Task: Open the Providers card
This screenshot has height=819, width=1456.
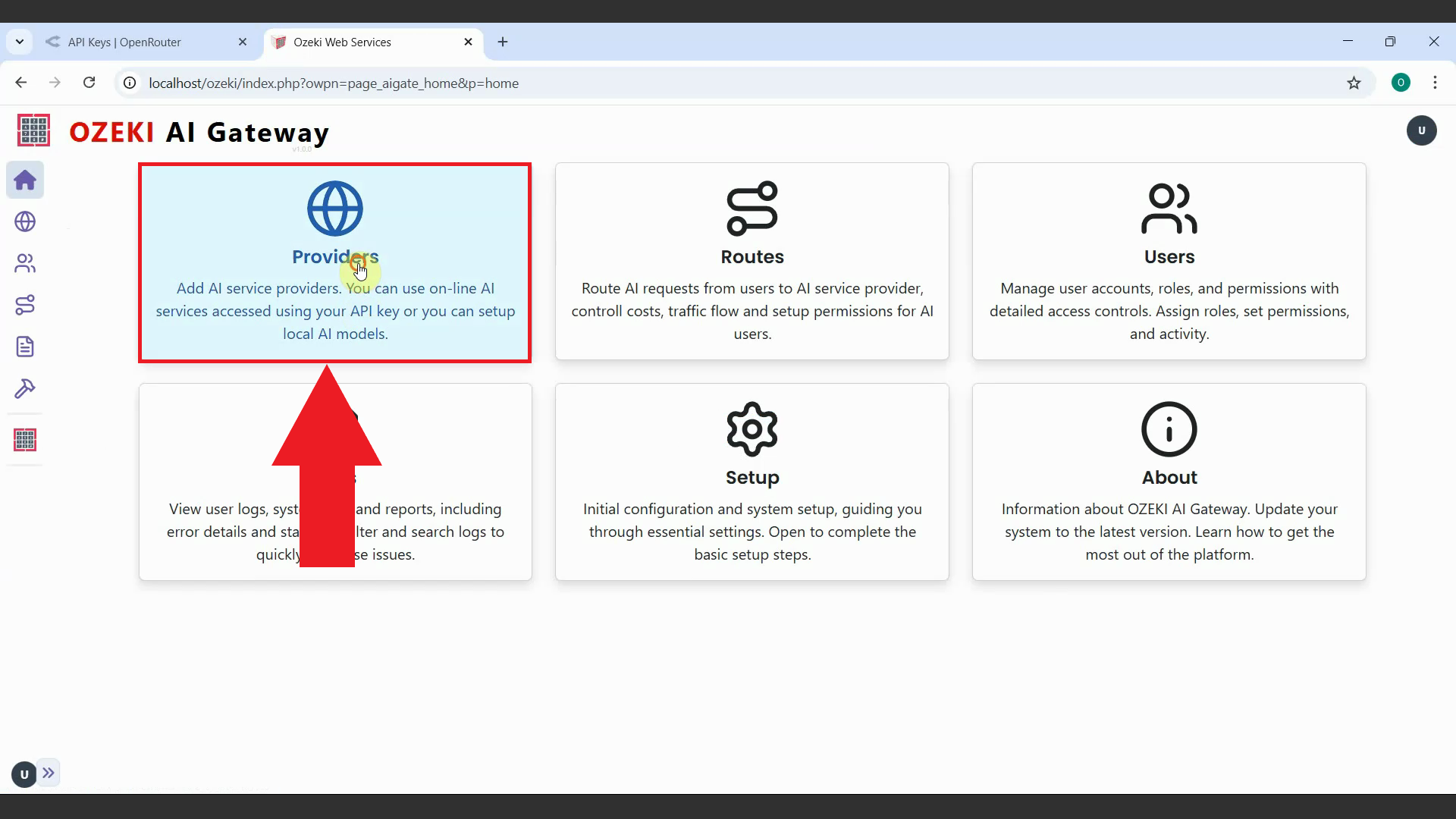Action: [334, 262]
